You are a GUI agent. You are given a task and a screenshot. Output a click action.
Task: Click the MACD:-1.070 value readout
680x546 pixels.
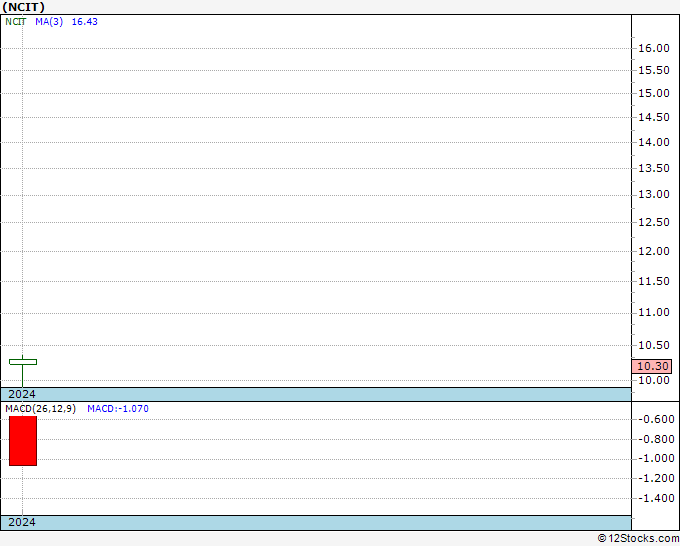tap(118, 409)
